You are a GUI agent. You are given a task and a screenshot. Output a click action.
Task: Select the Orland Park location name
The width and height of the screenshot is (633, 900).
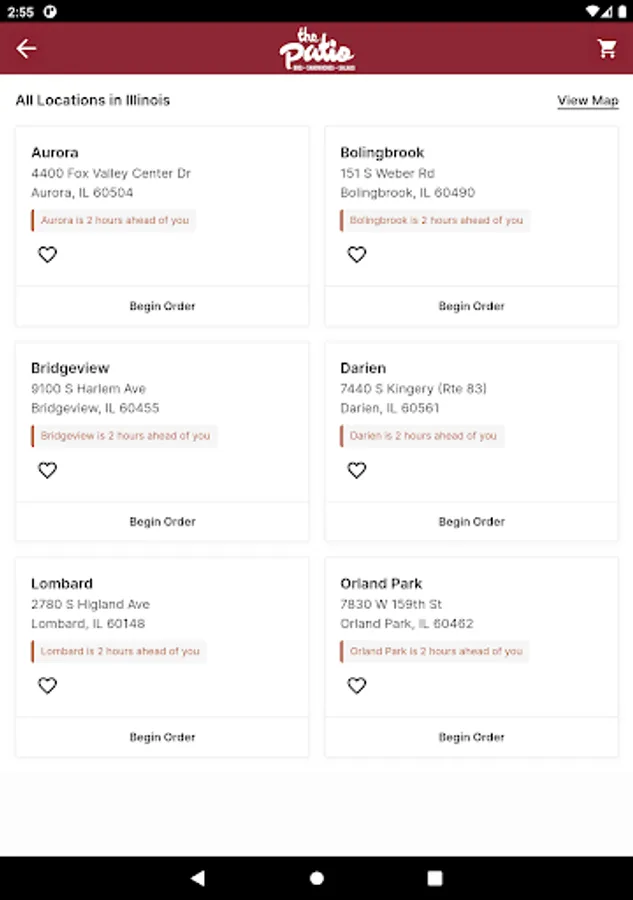pyautogui.click(x=381, y=584)
